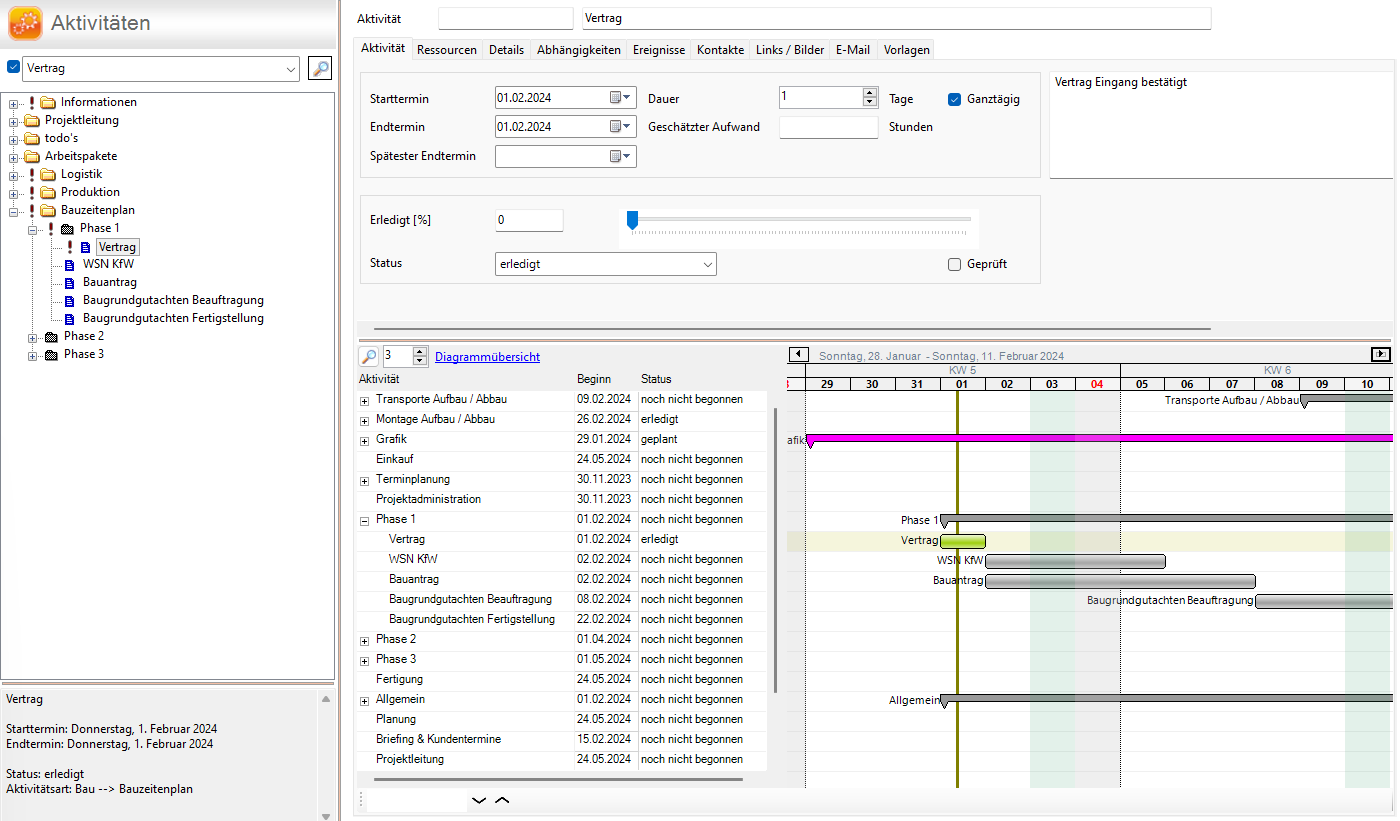1400x821 pixels.
Task: Open the Spätester Endtermin calendar picker
Action: click(621, 156)
